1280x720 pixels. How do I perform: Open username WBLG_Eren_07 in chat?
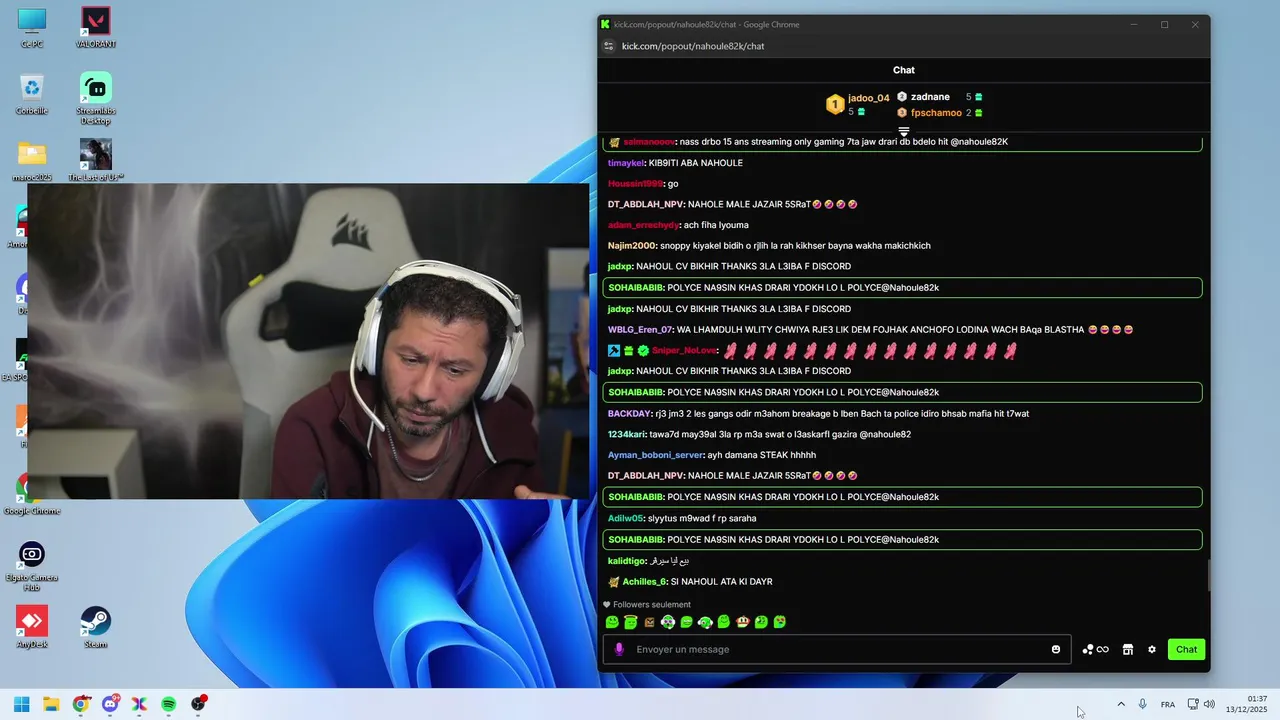[x=640, y=330]
